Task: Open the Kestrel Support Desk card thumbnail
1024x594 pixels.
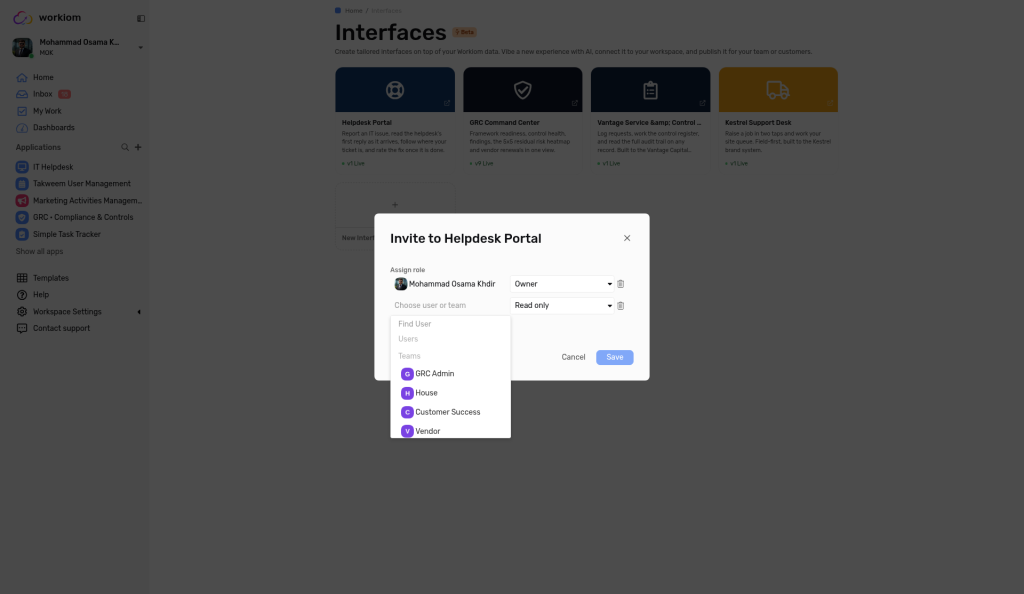Action: point(778,89)
